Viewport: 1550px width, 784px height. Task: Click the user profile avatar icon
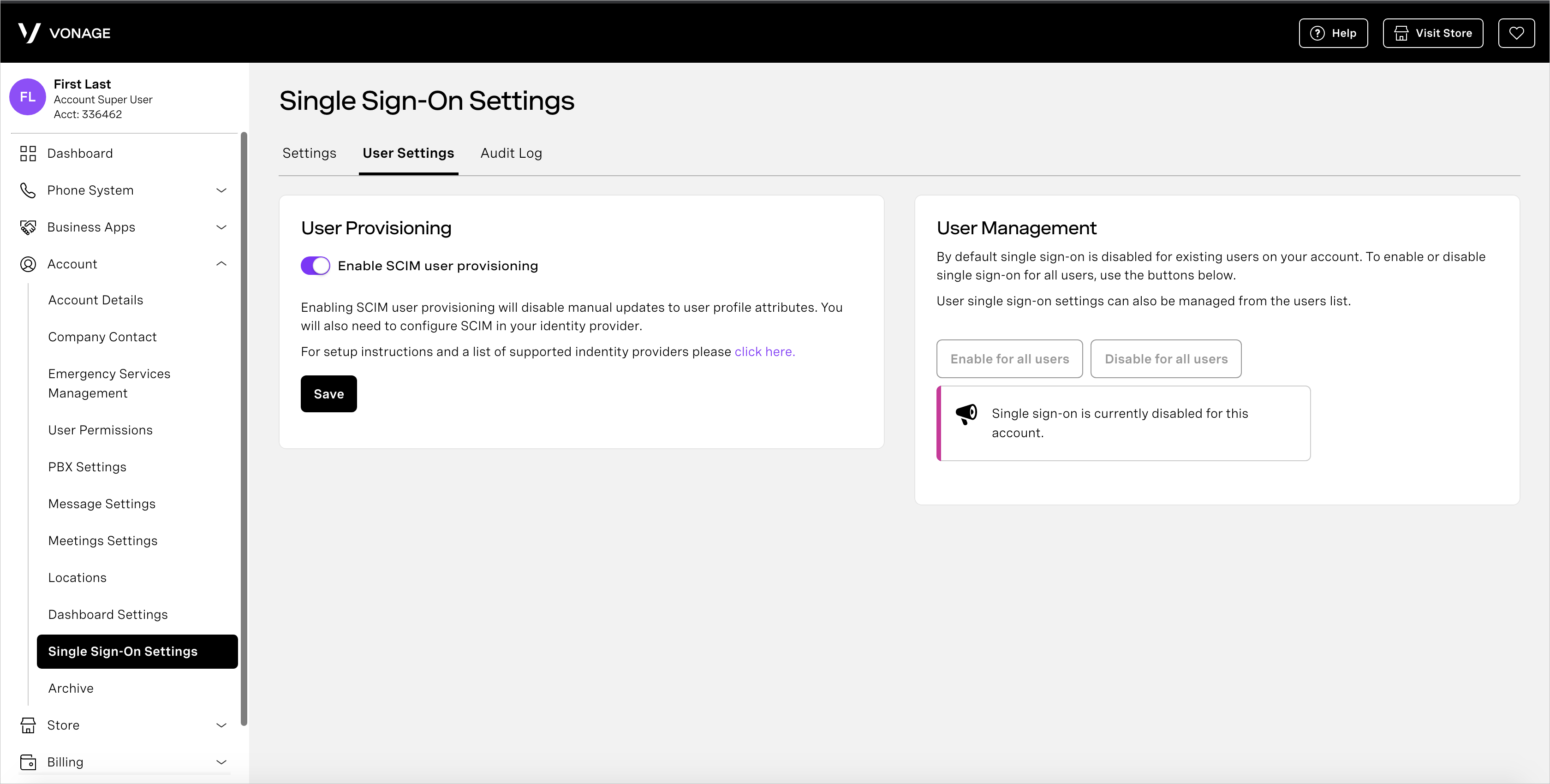(x=29, y=97)
